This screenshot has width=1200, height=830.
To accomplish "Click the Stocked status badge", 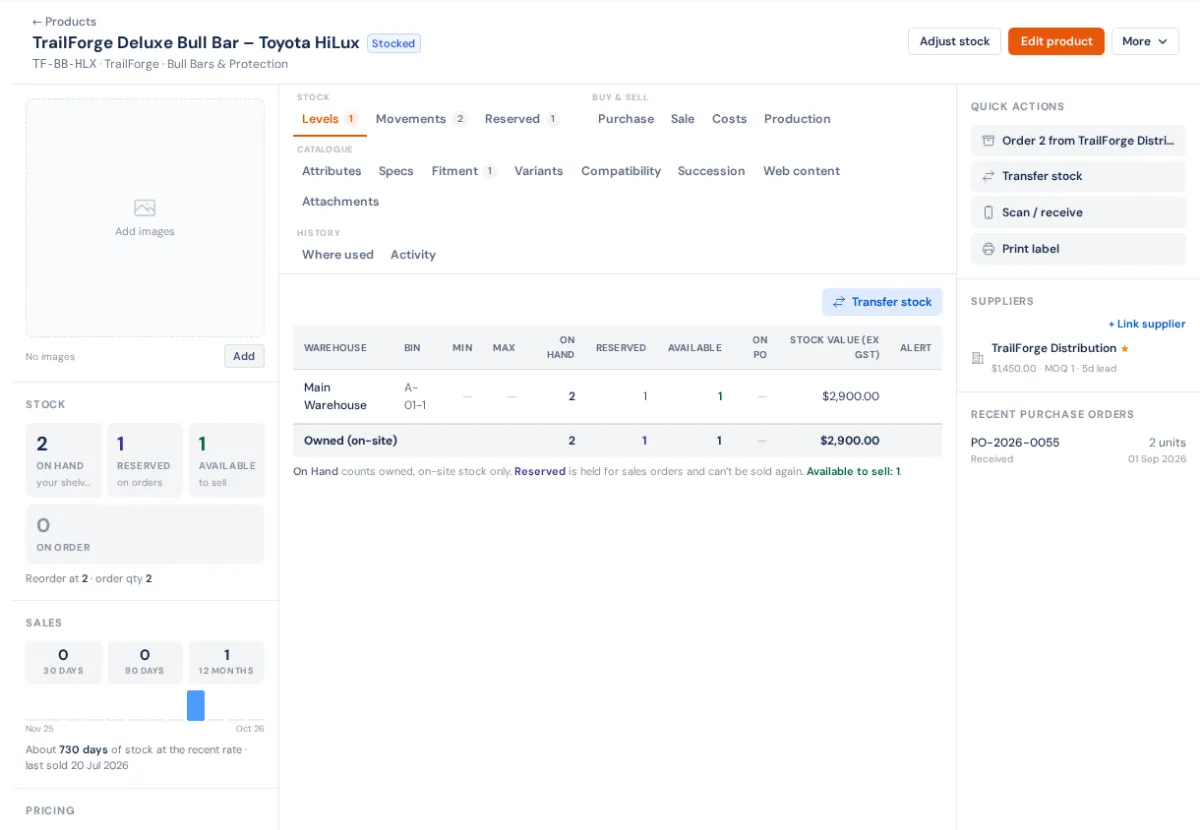I will pyautogui.click(x=394, y=43).
